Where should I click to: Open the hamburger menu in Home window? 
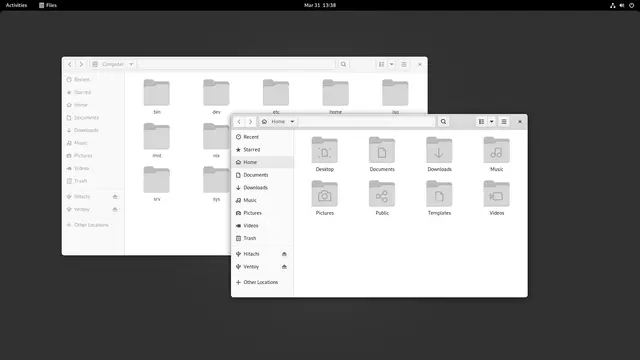tap(504, 122)
